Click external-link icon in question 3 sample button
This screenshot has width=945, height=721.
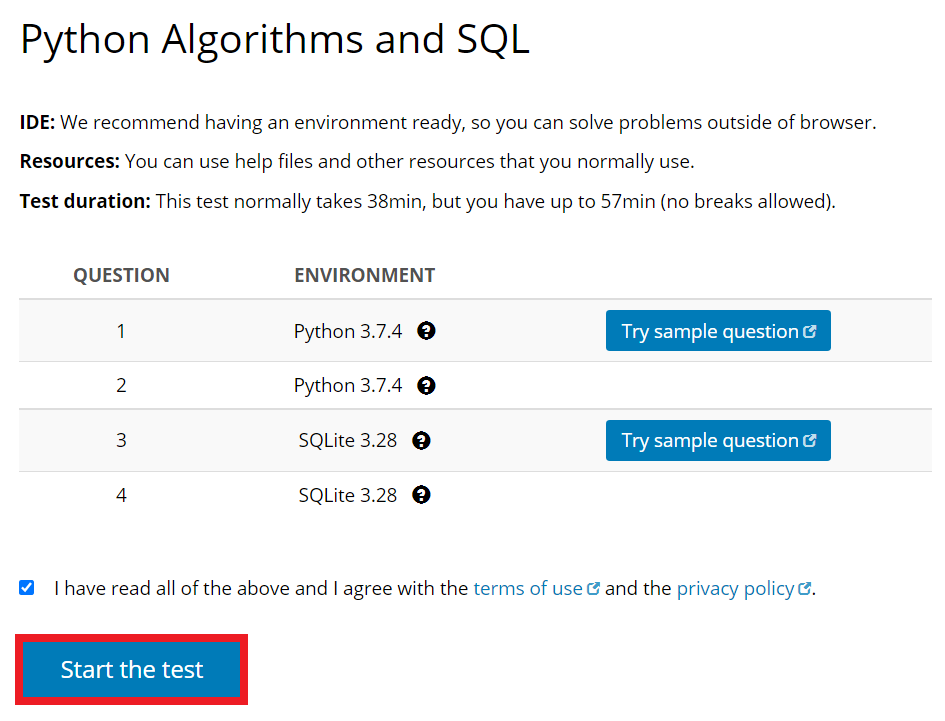pyautogui.click(x=810, y=441)
